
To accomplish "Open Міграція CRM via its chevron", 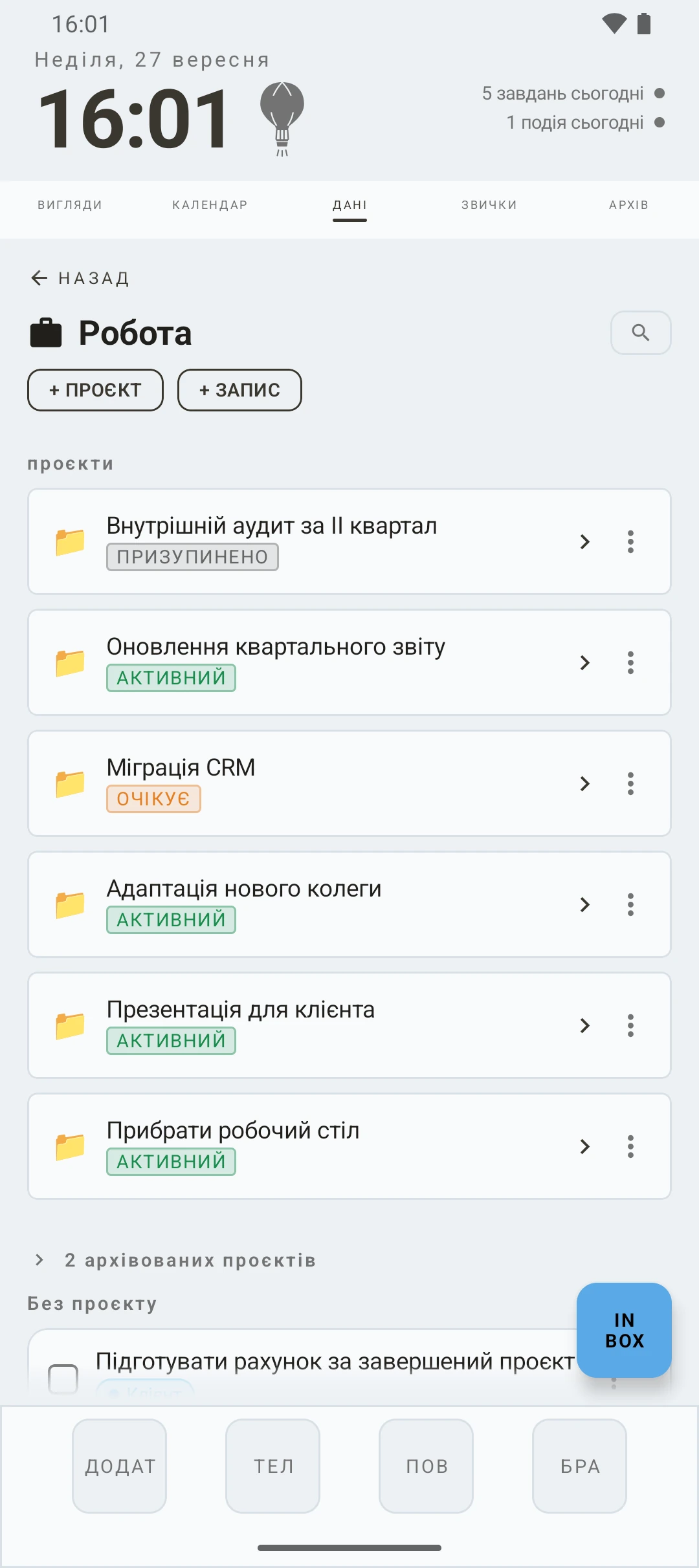I will pos(584,783).
